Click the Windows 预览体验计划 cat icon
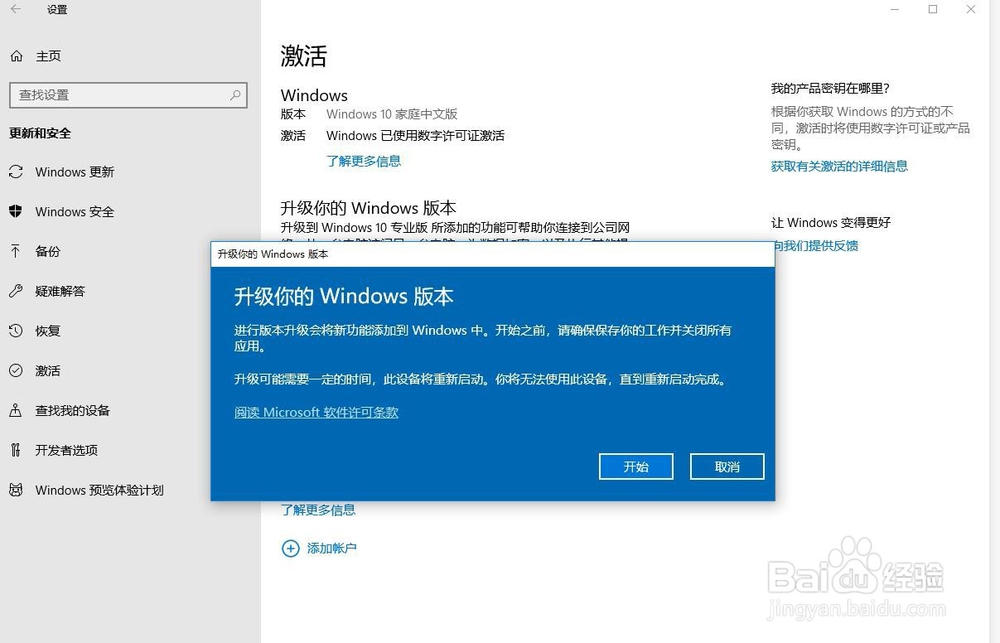1000x643 pixels. pyautogui.click(x=16, y=490)
